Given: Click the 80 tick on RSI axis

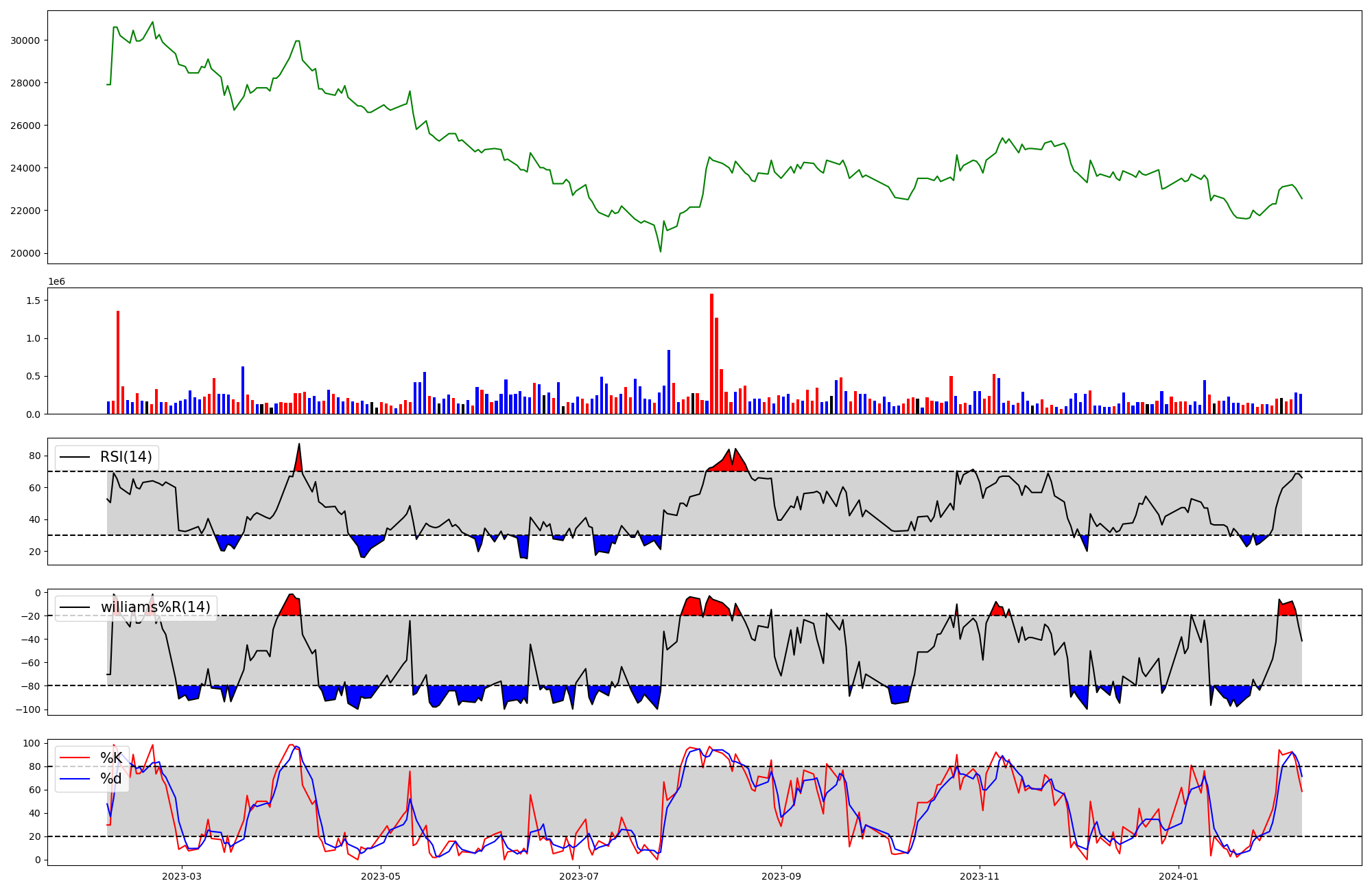Looking at the screenshot, I should [x=34, y=456].
